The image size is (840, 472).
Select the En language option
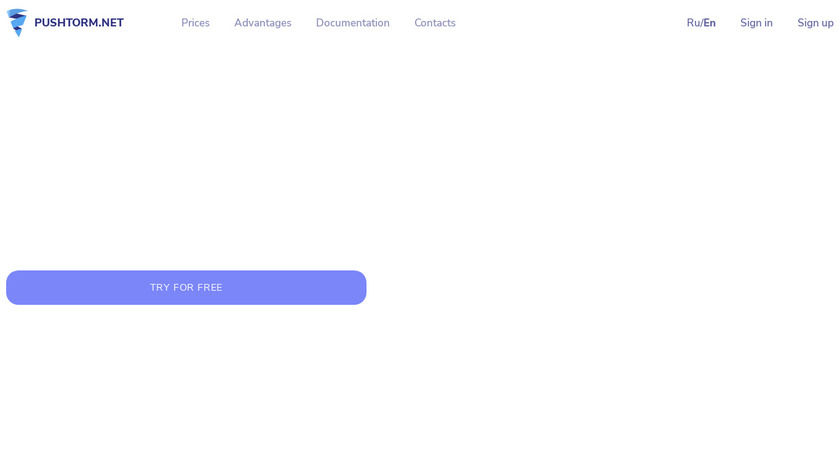[709, 23]
